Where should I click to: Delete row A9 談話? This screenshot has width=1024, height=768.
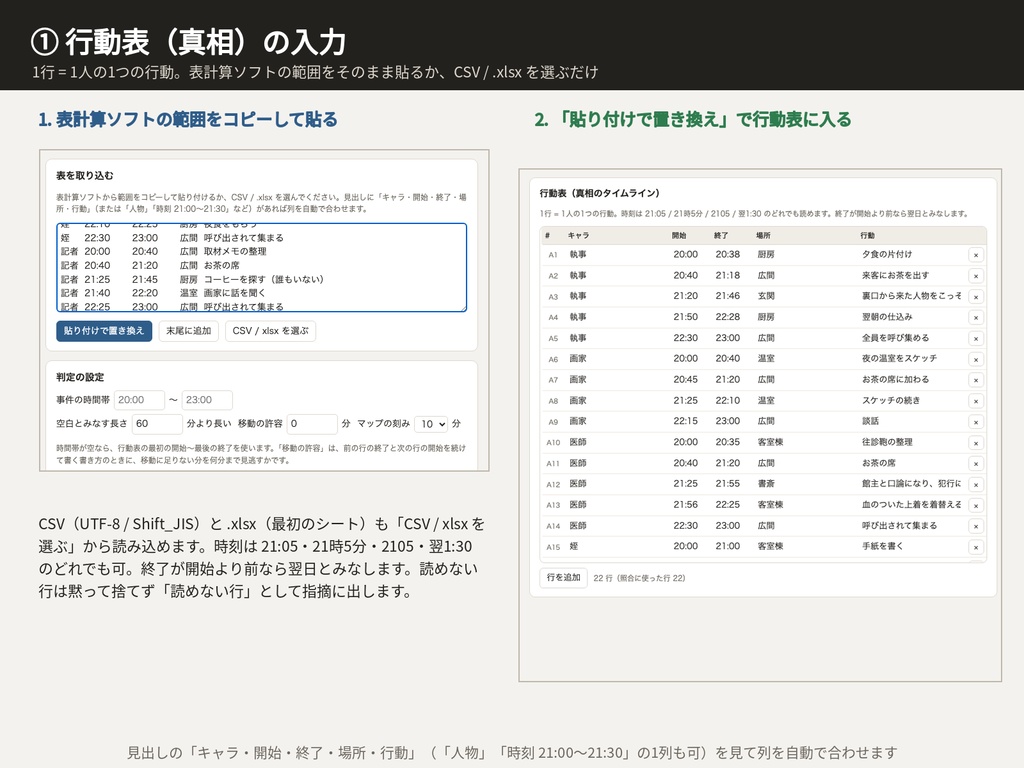976,422
